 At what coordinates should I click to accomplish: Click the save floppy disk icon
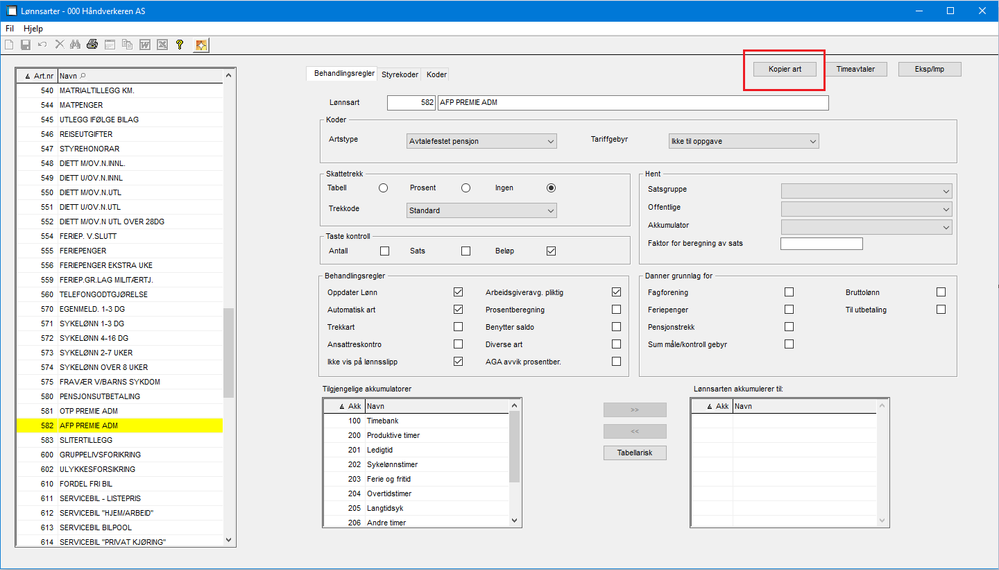point(25,45)
